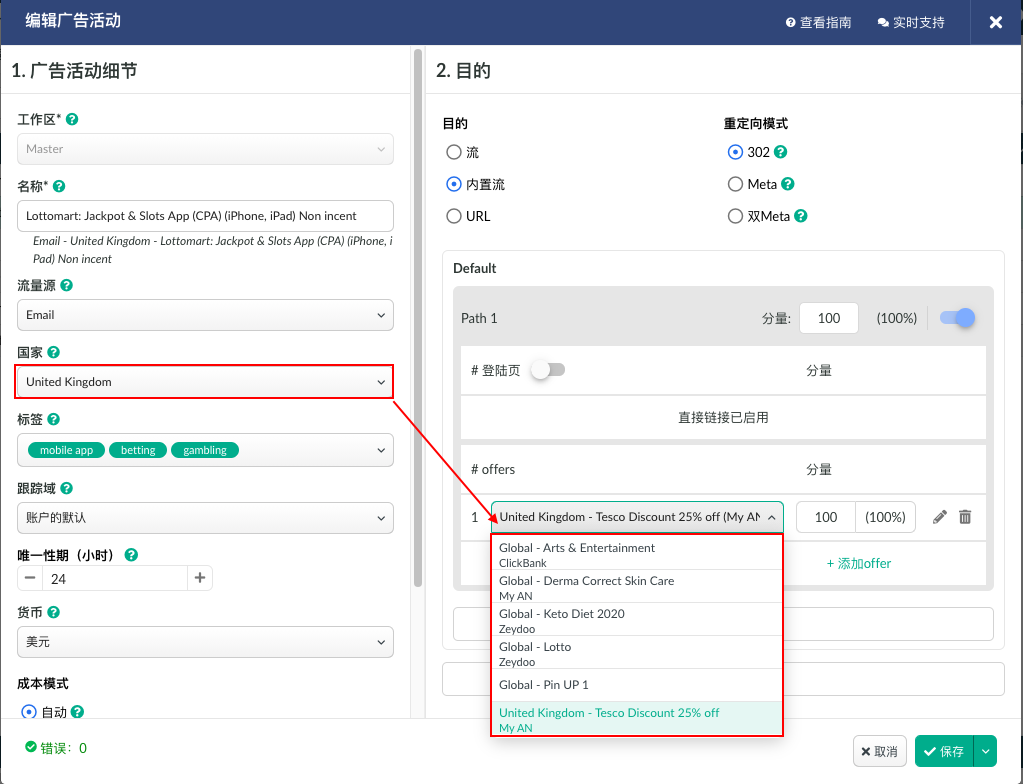
Task: Open 货币 美元 dropdown
Action: 205,642
